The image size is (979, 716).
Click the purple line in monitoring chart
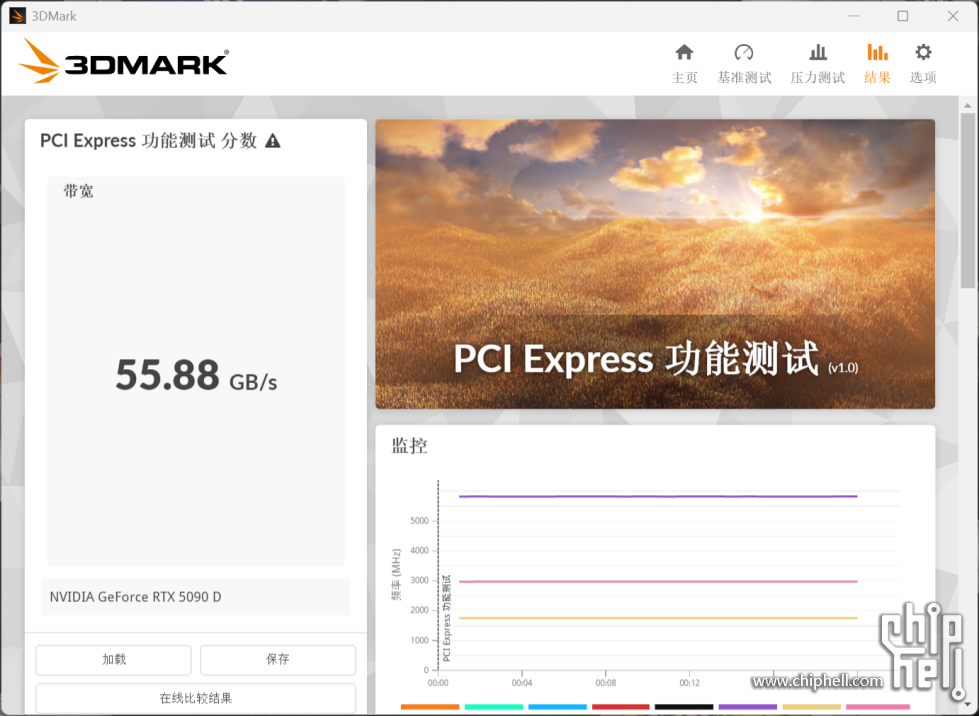point(658,496)
